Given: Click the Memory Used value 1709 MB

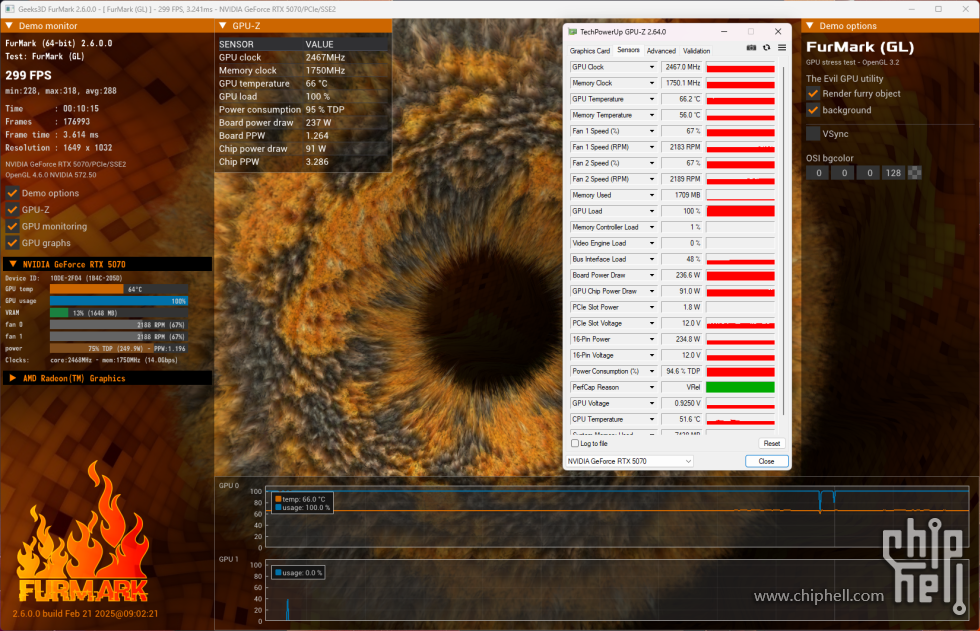Looking at the screenshot, I should (682, 195).
